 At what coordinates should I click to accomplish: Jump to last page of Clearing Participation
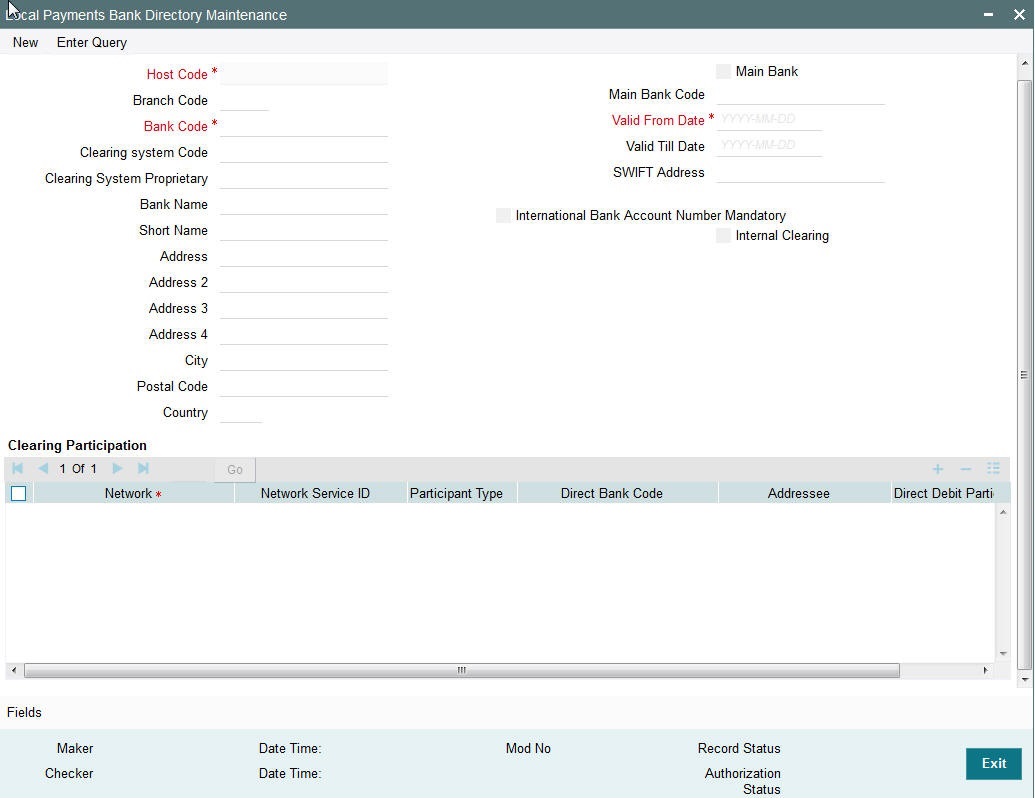143,469
